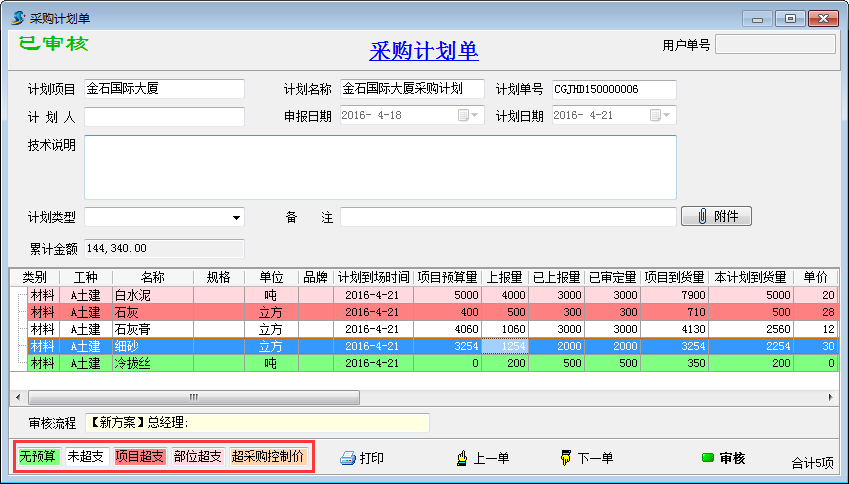Sort by 计划到场时间 column header
Viewport: 849px width, 484px height.
click(x=373, y=277)
